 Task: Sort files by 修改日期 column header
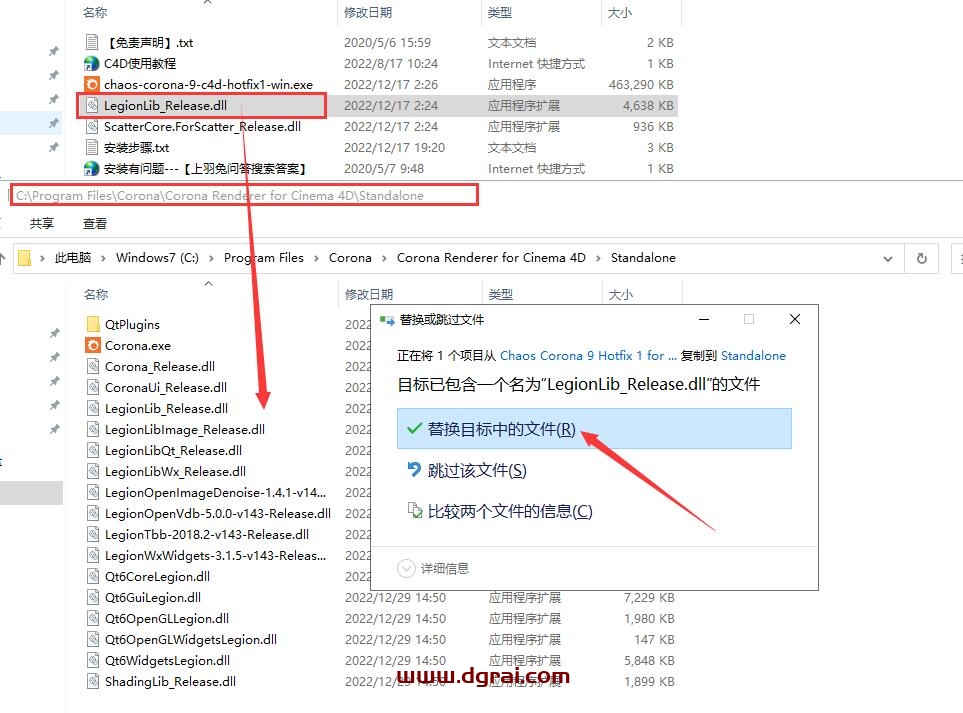(x=368, y=294)
